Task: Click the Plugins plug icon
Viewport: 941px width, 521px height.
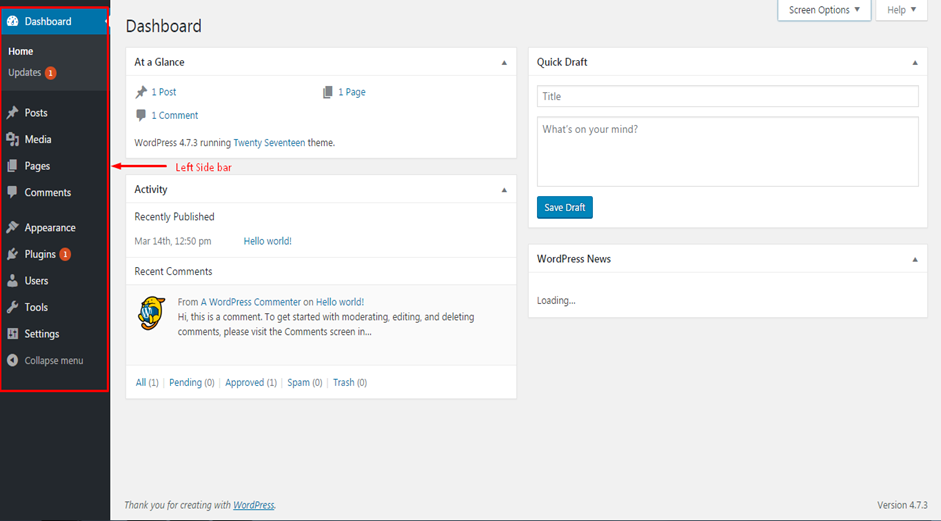Action: tap(13, 254)
